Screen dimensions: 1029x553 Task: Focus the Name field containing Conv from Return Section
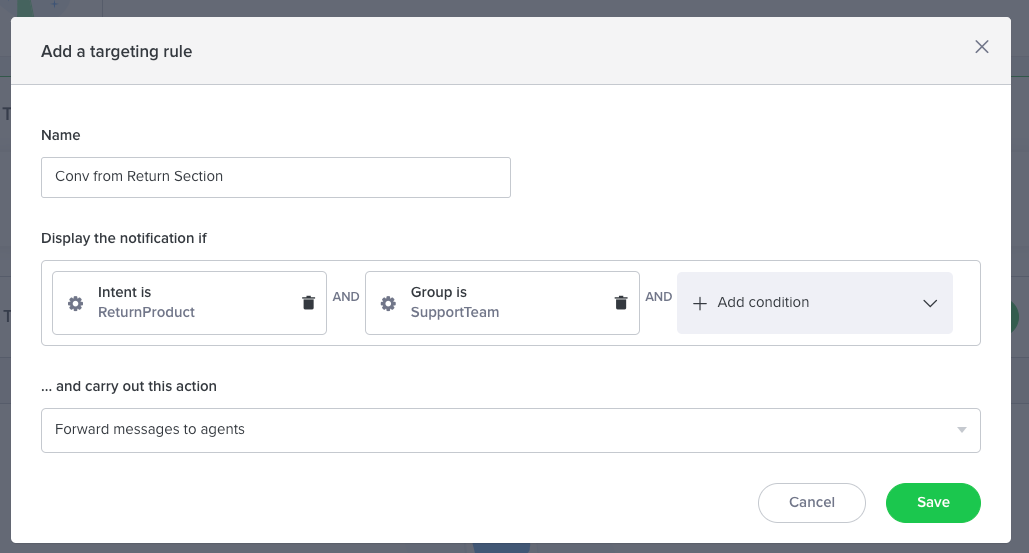click(275, 177)
